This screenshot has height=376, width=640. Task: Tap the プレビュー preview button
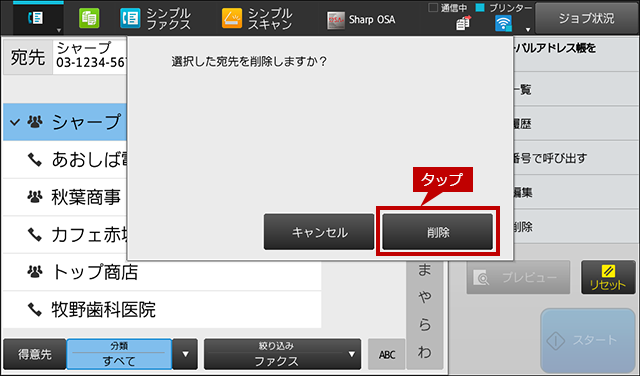coord(518,277)
